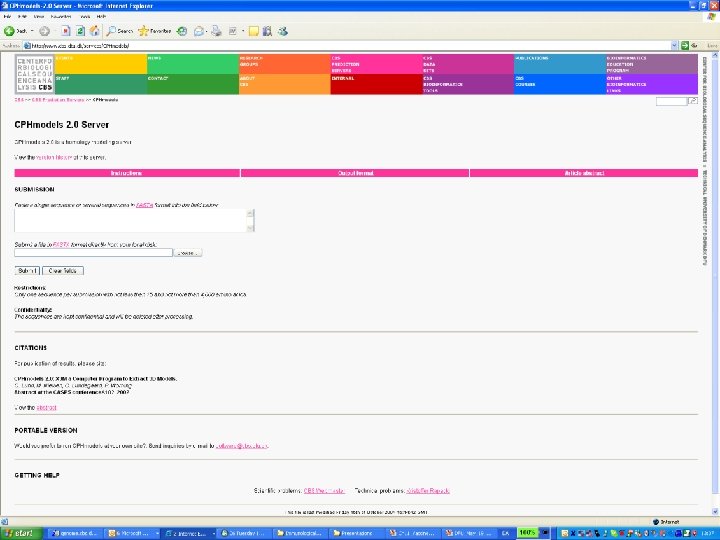Screen dimensions: 720x540
Task: Open the View menu
Action: (x=39, y=17)
